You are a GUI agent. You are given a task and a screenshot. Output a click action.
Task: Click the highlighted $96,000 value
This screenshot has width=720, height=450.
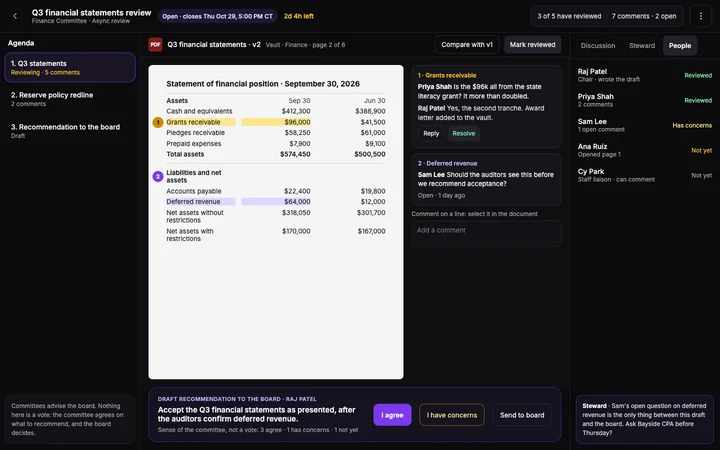[276, 122]
